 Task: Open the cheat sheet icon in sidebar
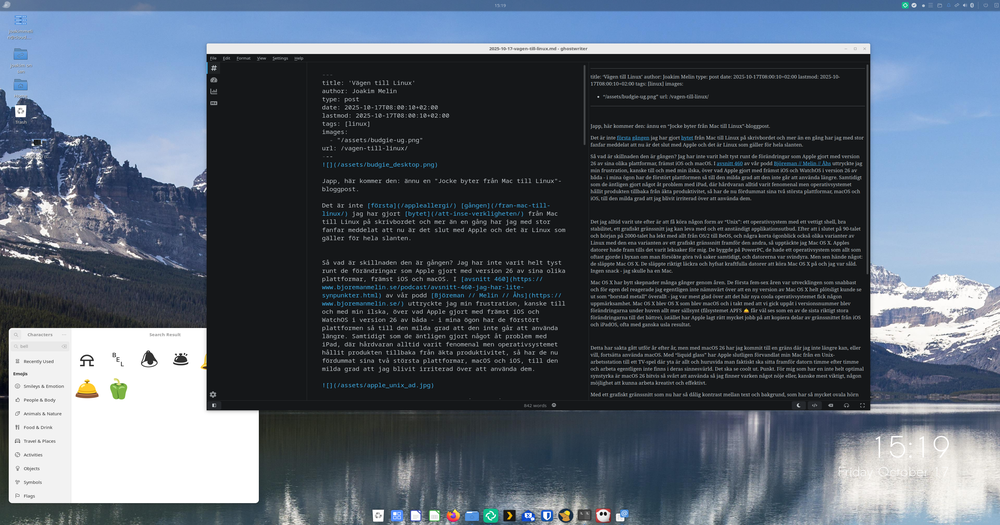(x=214, y=103)
